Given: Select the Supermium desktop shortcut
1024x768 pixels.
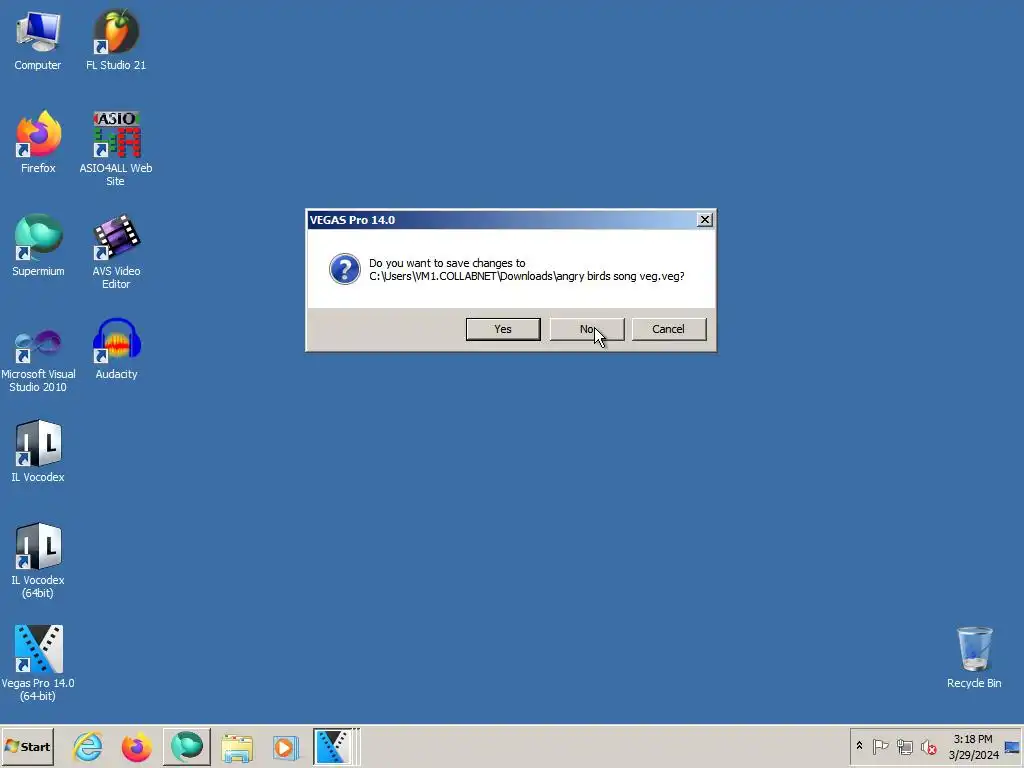Looking at the screenshot, I should 38,246.
